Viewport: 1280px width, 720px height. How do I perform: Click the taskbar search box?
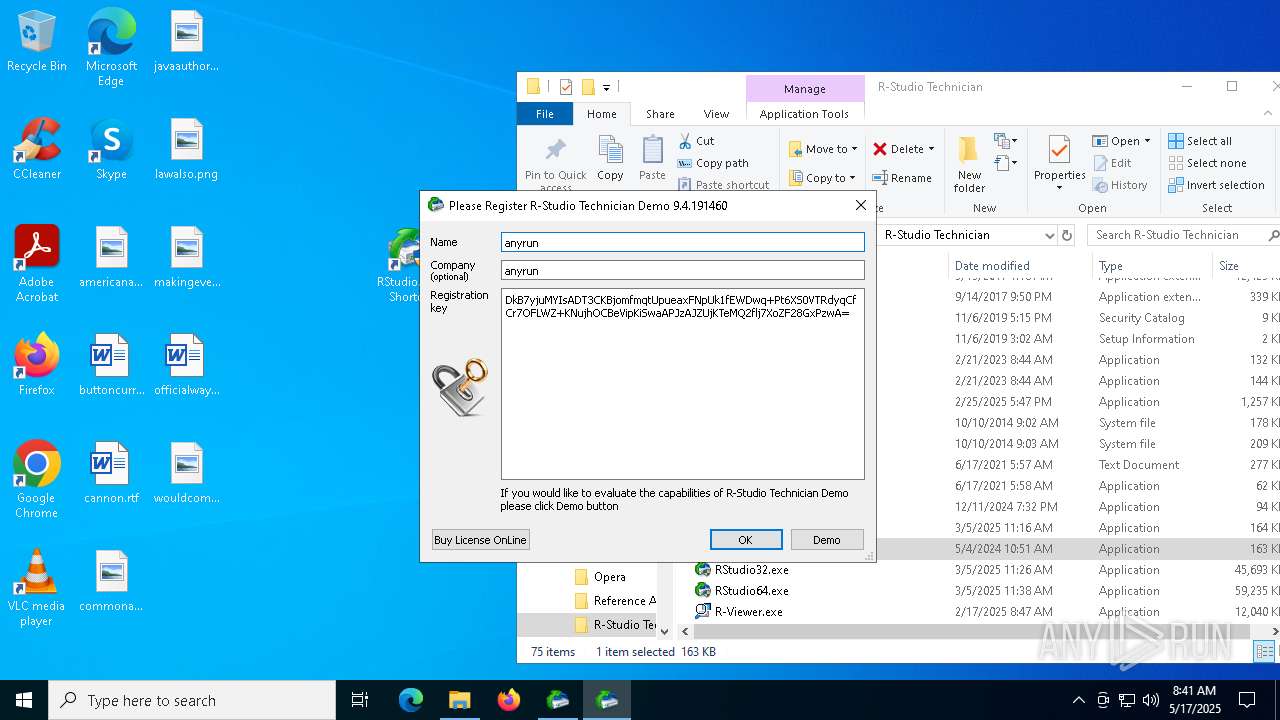[x=192, y=700]
